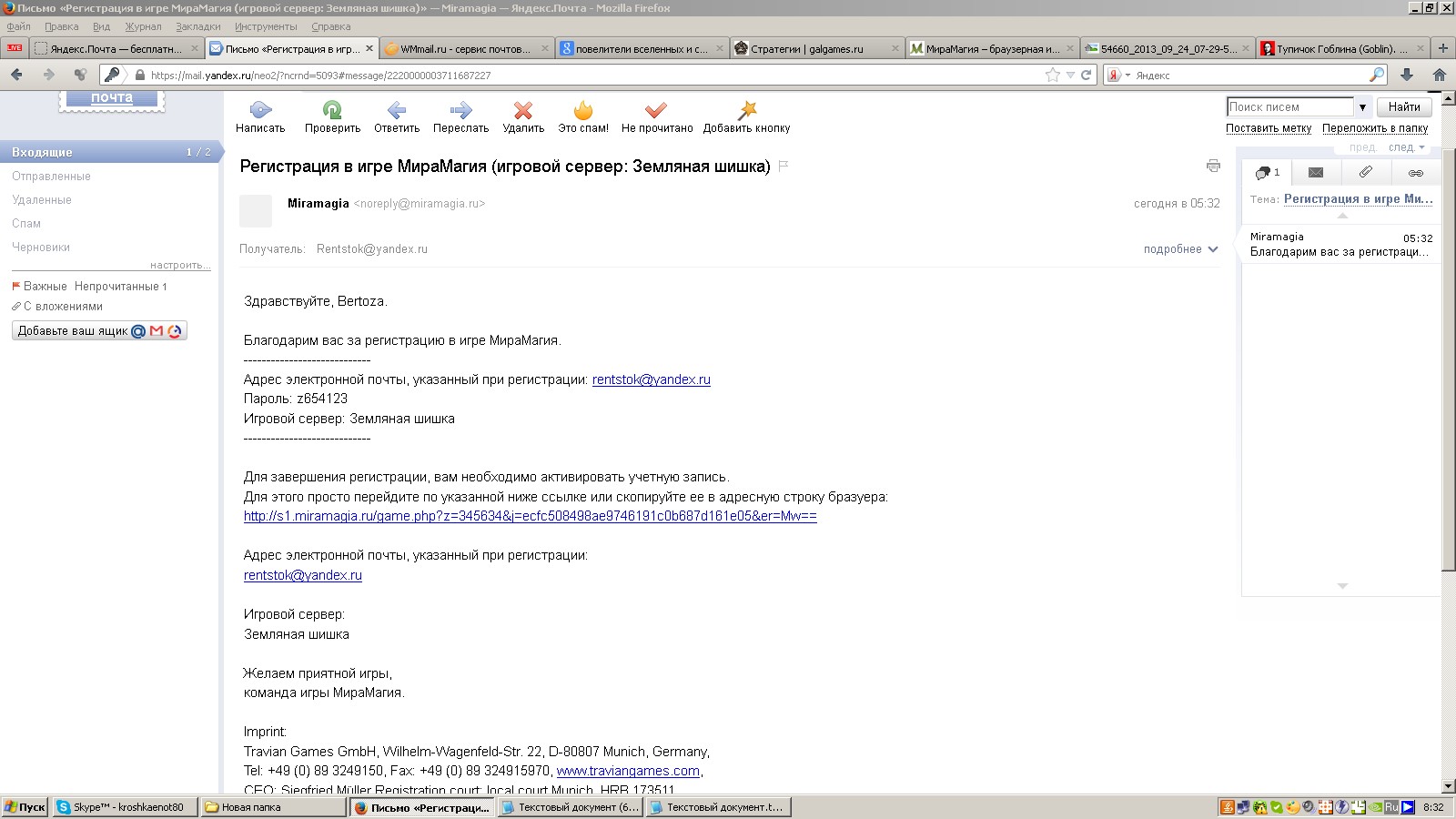Image resolution: width=1456 pixels, height=819 pixels.
Task: Open Новая папка in the taskbar
Action: pyautogui.click(x=274, y=807)
